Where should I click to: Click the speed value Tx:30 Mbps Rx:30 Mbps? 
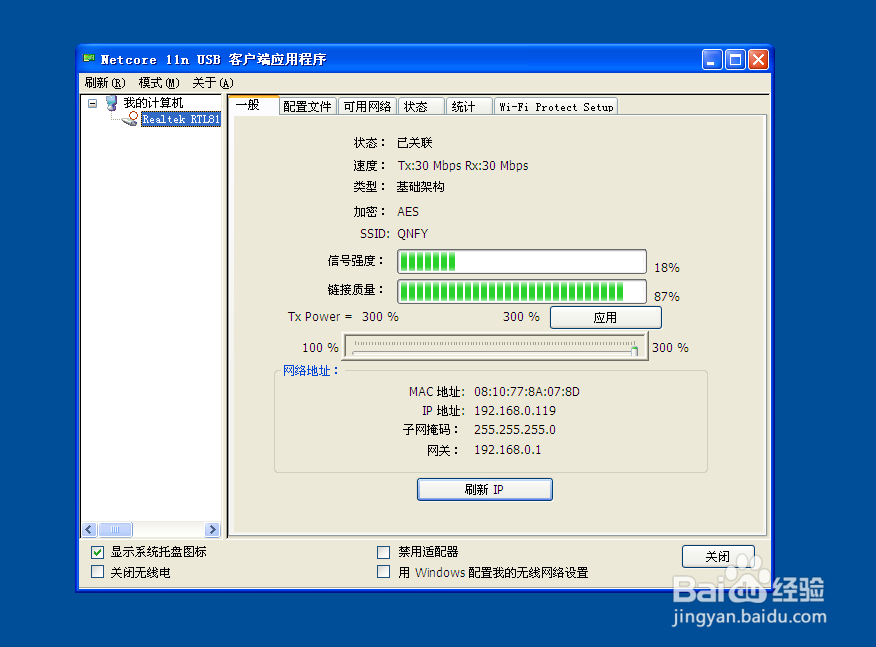(463, 165)
